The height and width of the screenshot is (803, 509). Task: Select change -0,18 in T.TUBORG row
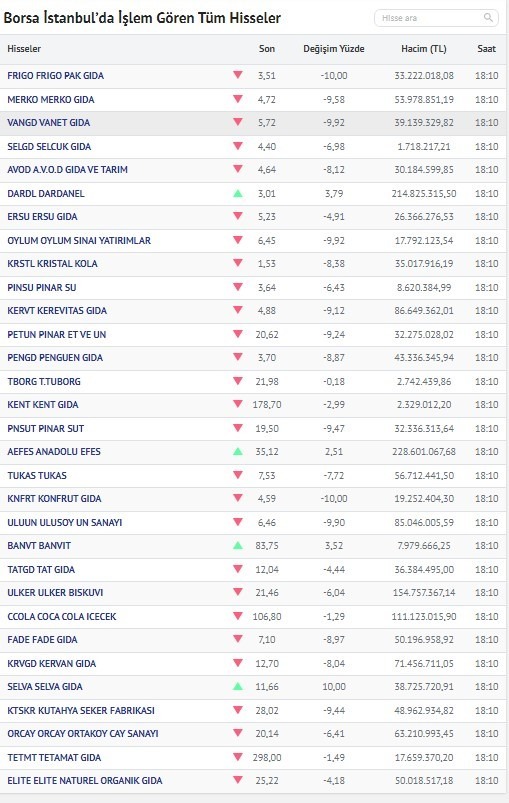334,382
